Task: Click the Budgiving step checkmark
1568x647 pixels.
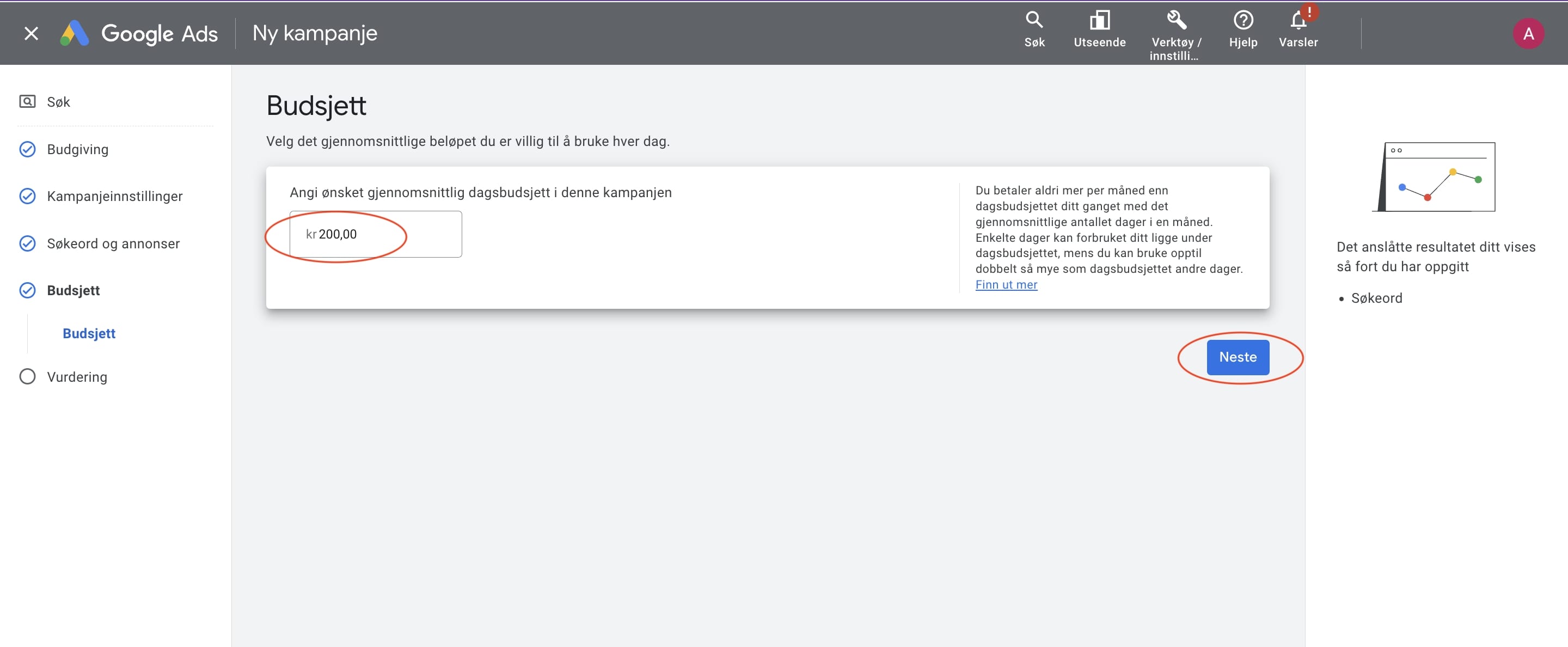Action: (x=27, y=149)
